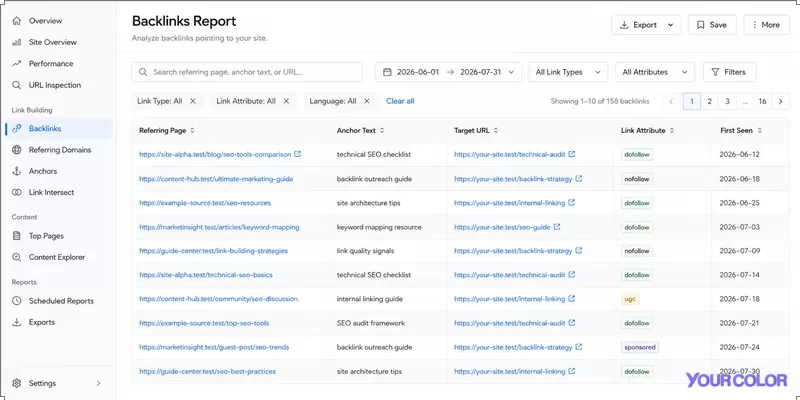Open the All Link Types dropdown

[568, 72]
